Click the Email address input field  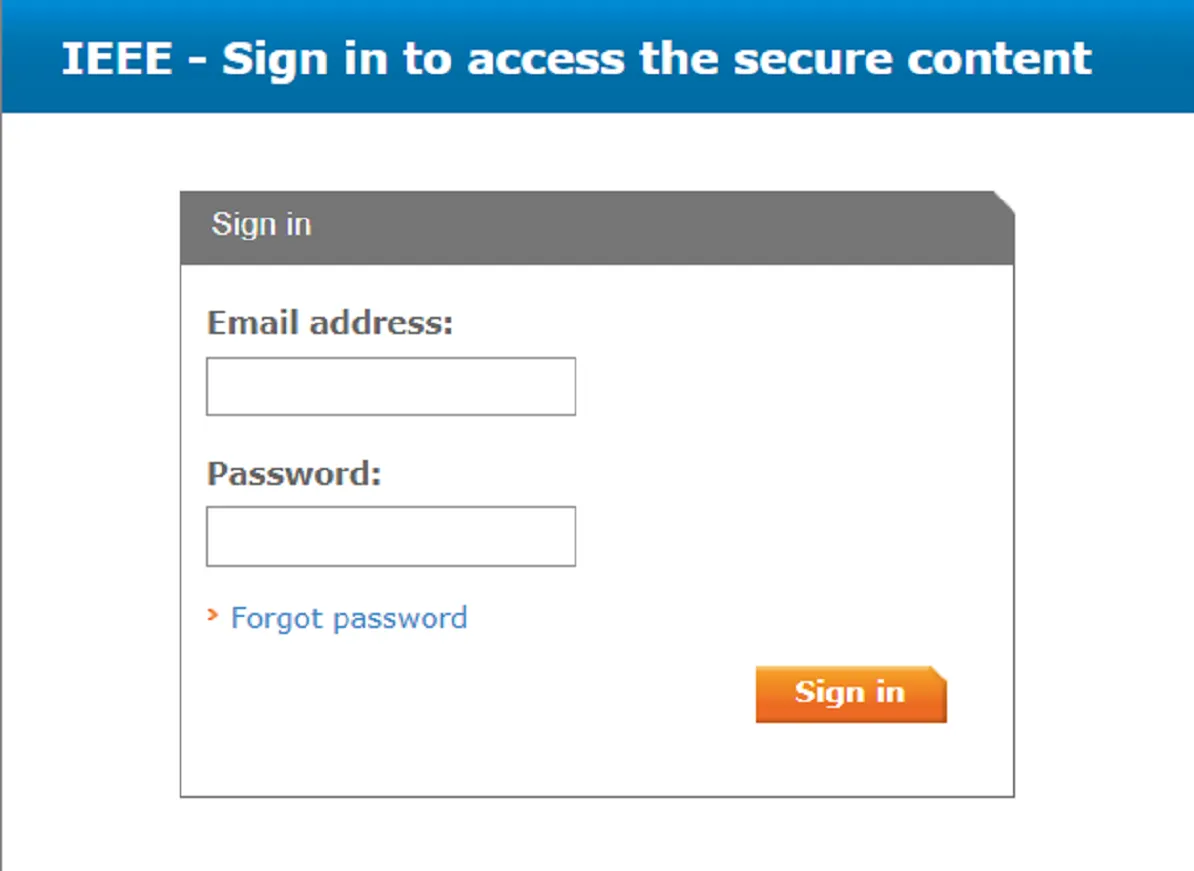[390, 386]
